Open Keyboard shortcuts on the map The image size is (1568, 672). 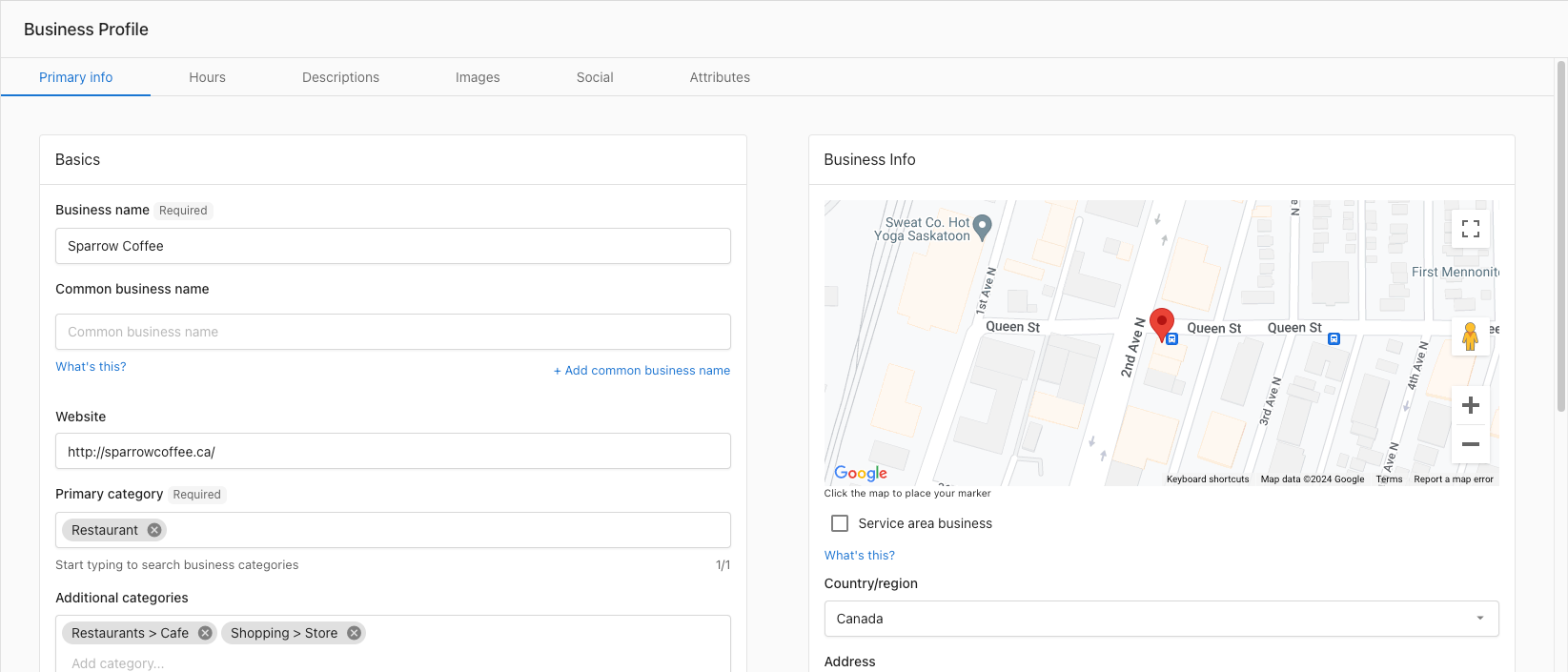[1208, 479]
